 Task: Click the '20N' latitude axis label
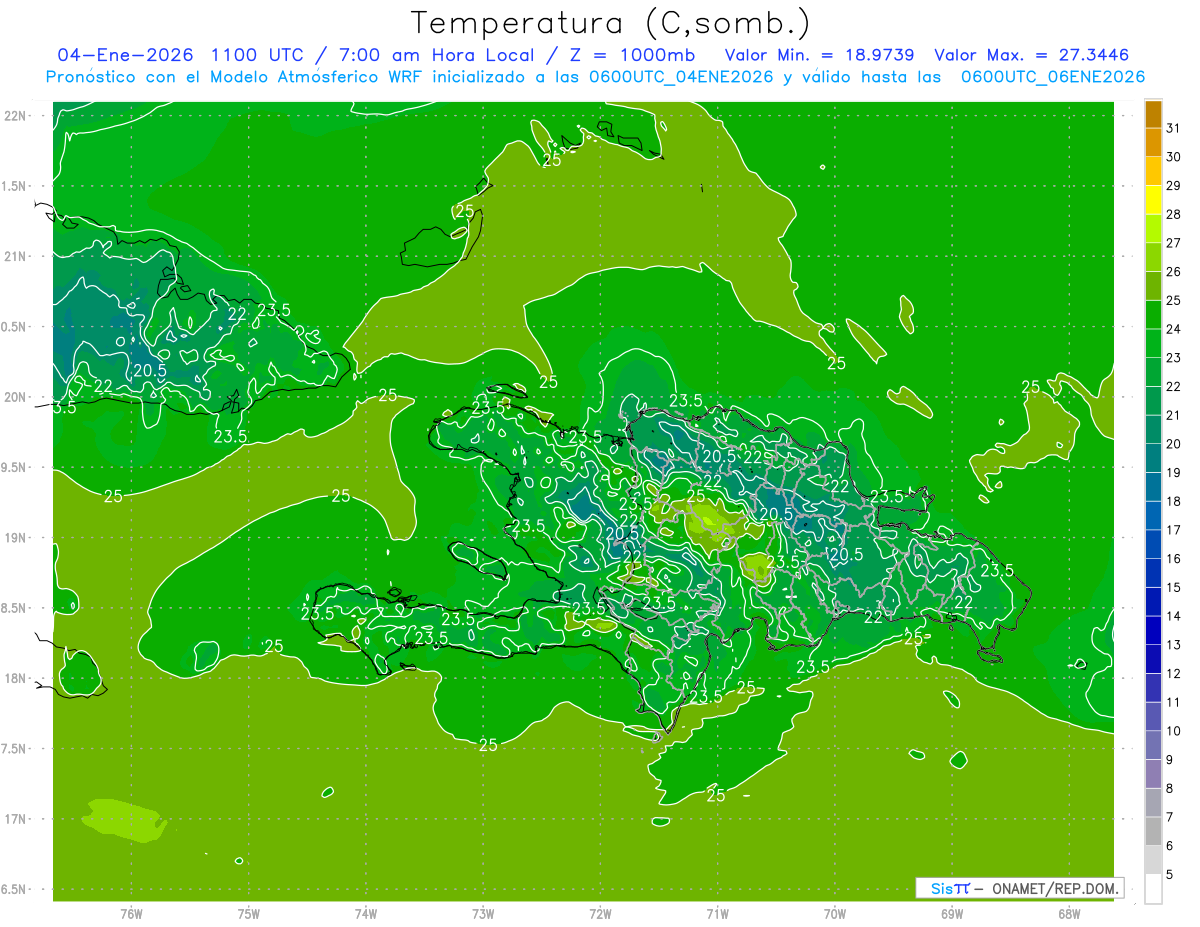click(15, 397)
